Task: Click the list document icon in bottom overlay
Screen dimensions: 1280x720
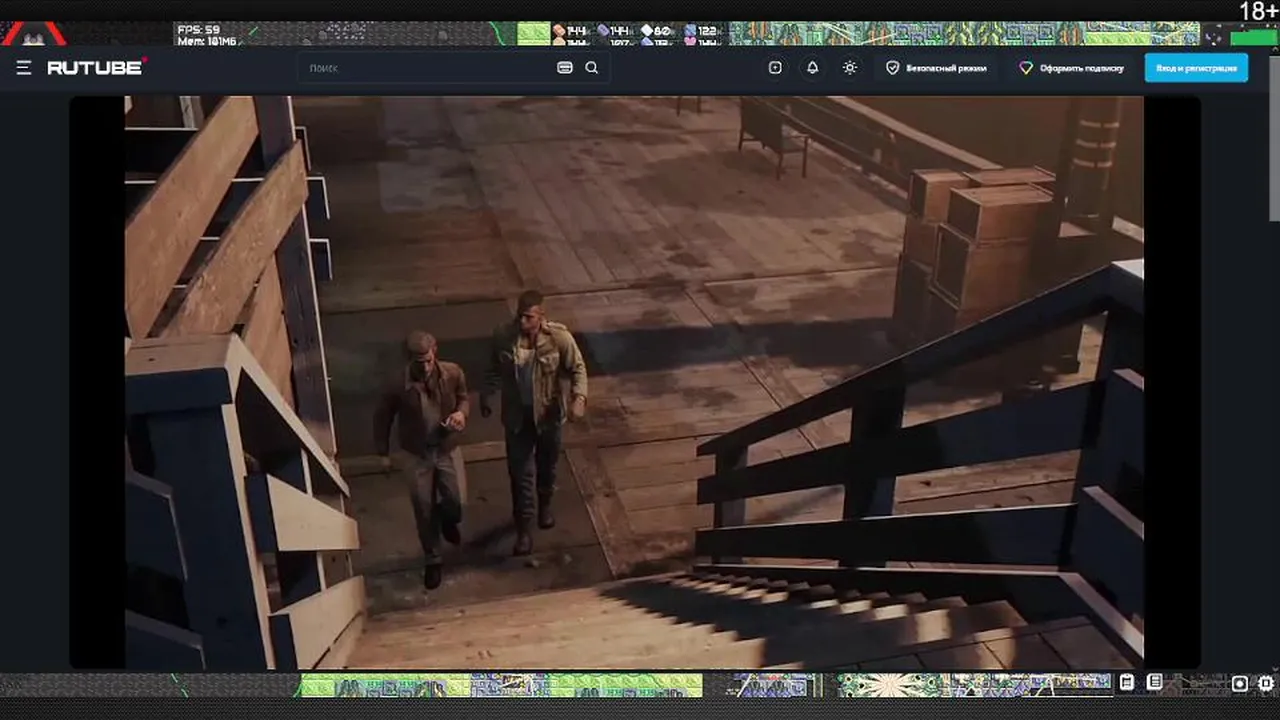Action: (x=1155, y=682)
